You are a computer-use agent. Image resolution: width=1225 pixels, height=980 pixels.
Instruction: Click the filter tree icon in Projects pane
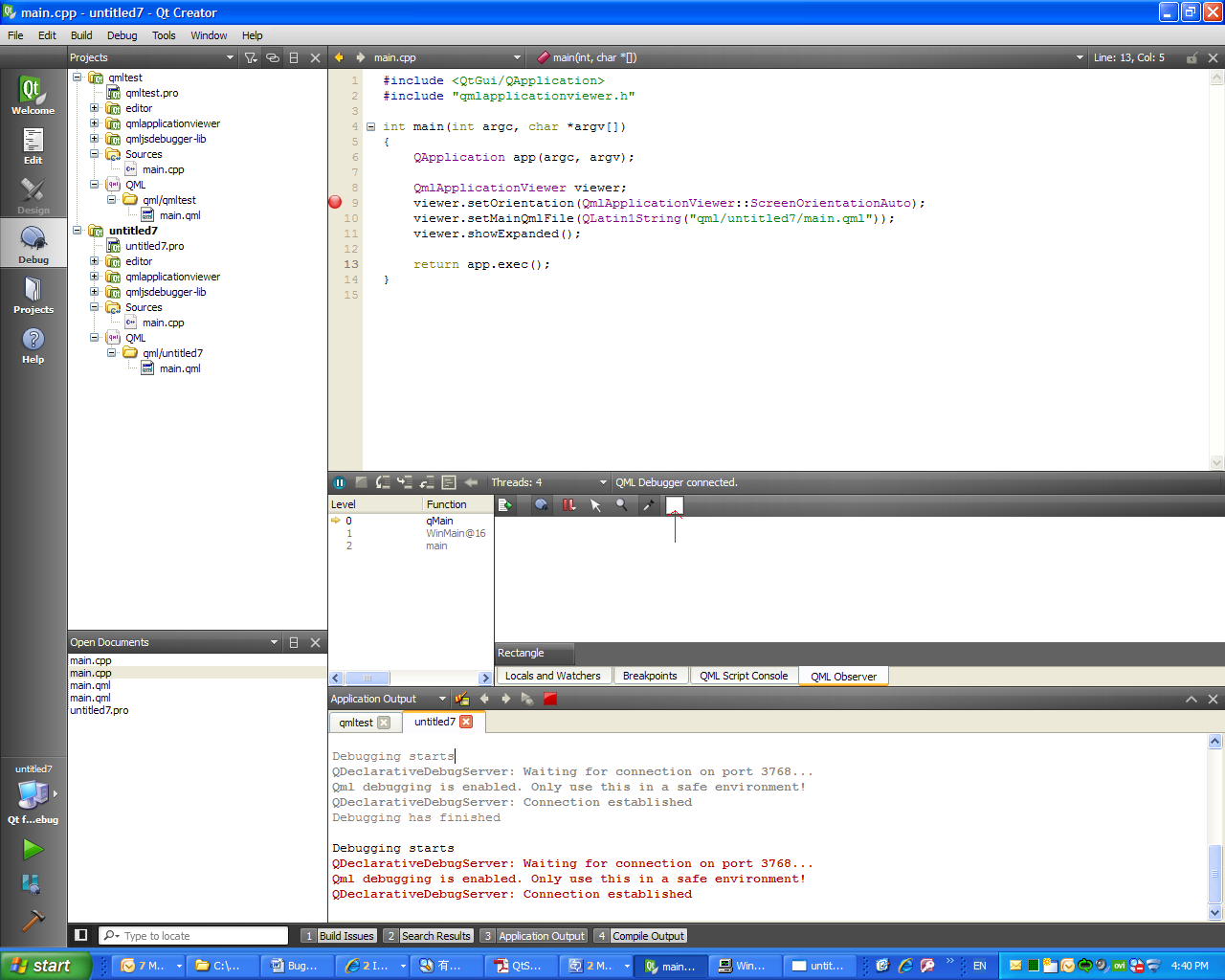(251, 57)
